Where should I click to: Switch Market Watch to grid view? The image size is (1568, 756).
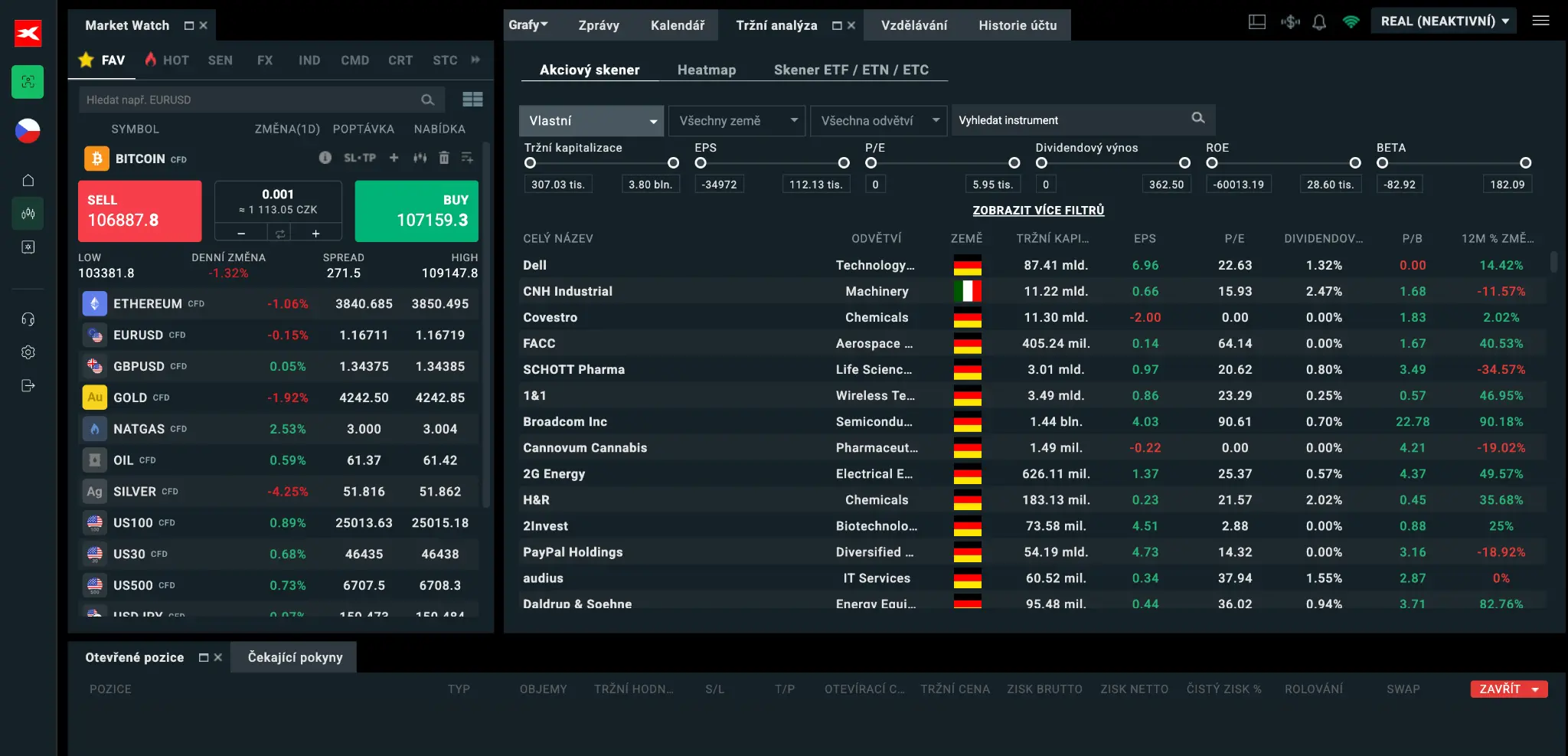point(472,100)
